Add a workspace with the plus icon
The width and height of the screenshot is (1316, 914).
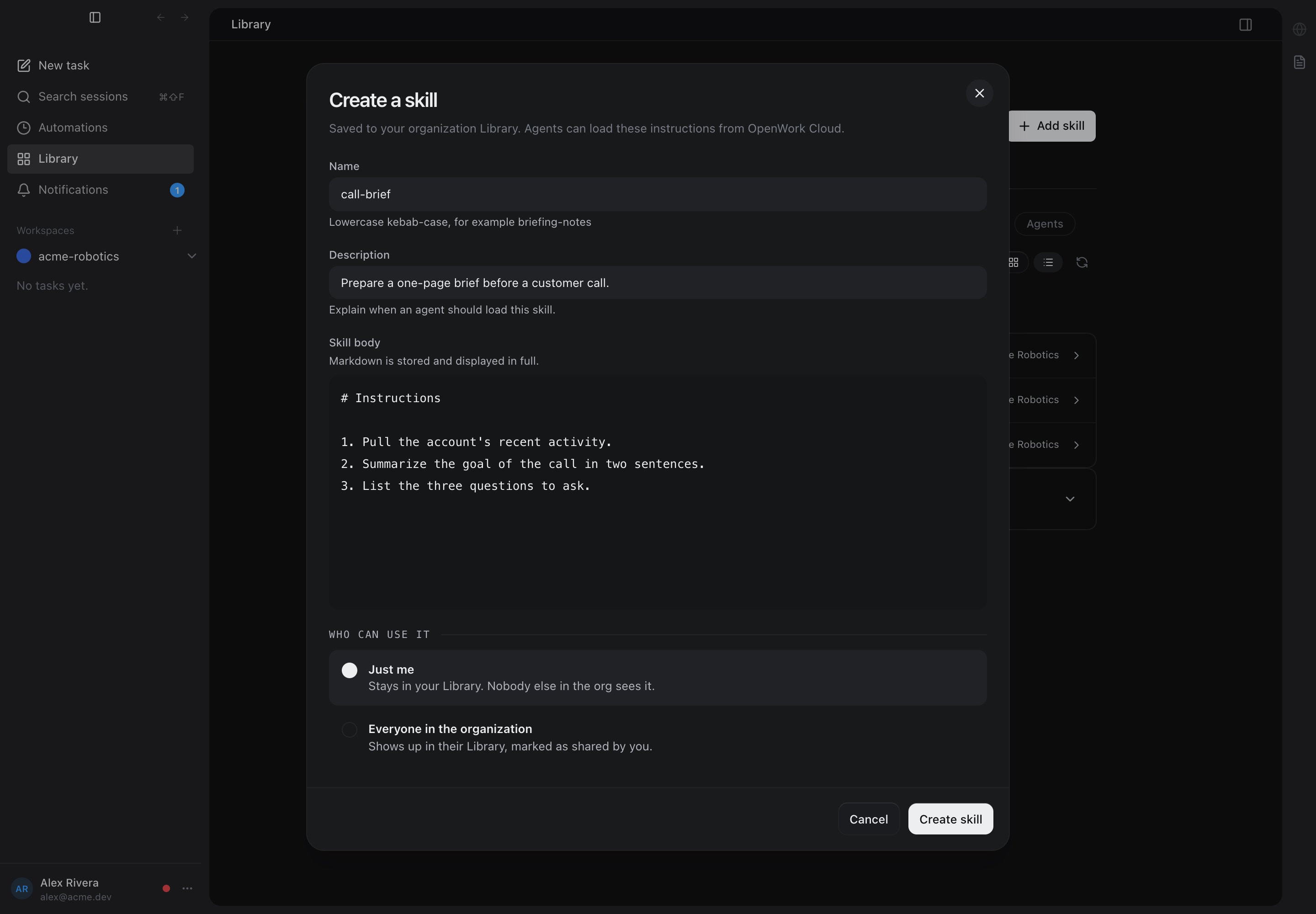click(177, 230)
